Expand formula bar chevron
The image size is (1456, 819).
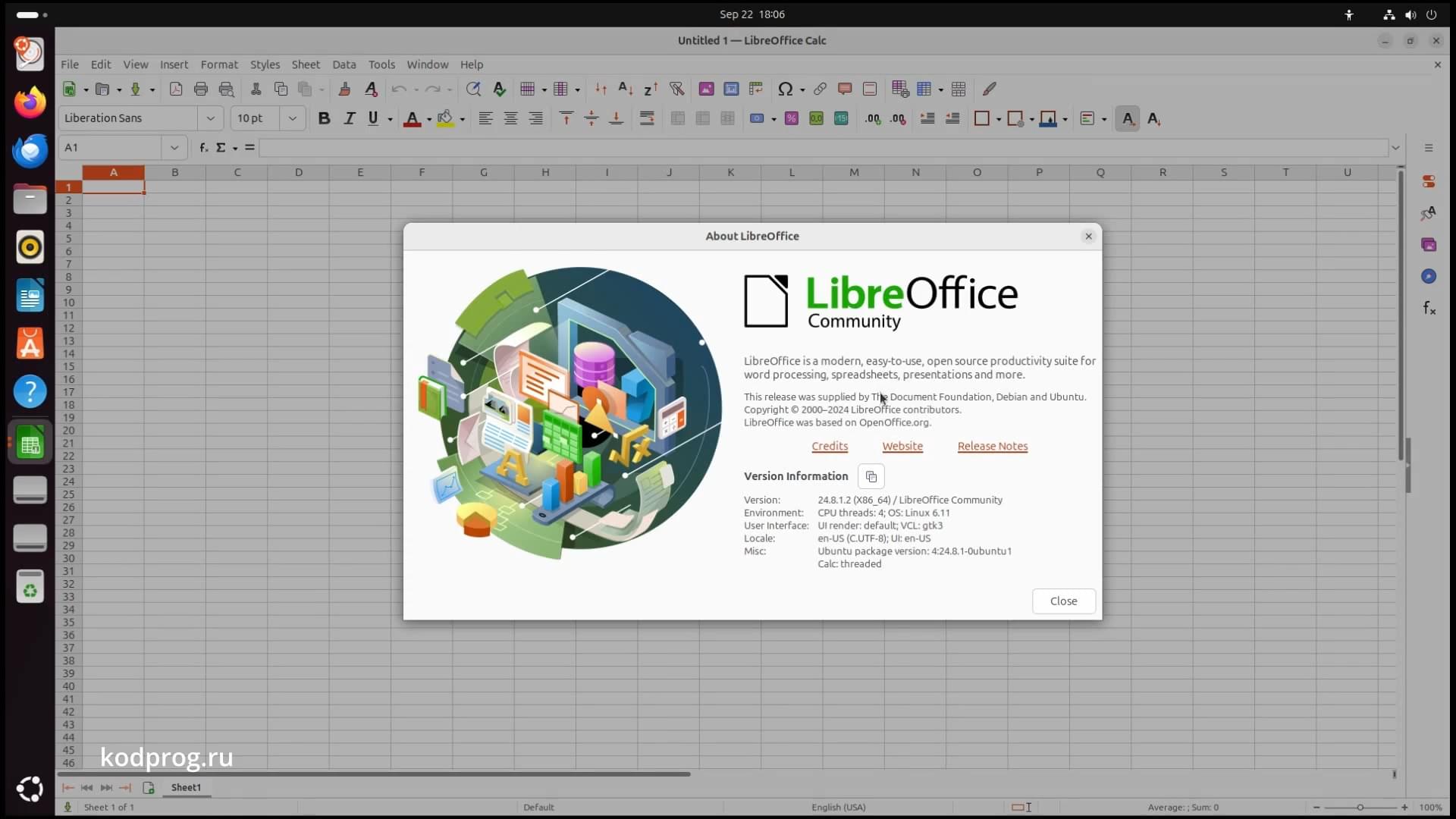click(1395, 148)
